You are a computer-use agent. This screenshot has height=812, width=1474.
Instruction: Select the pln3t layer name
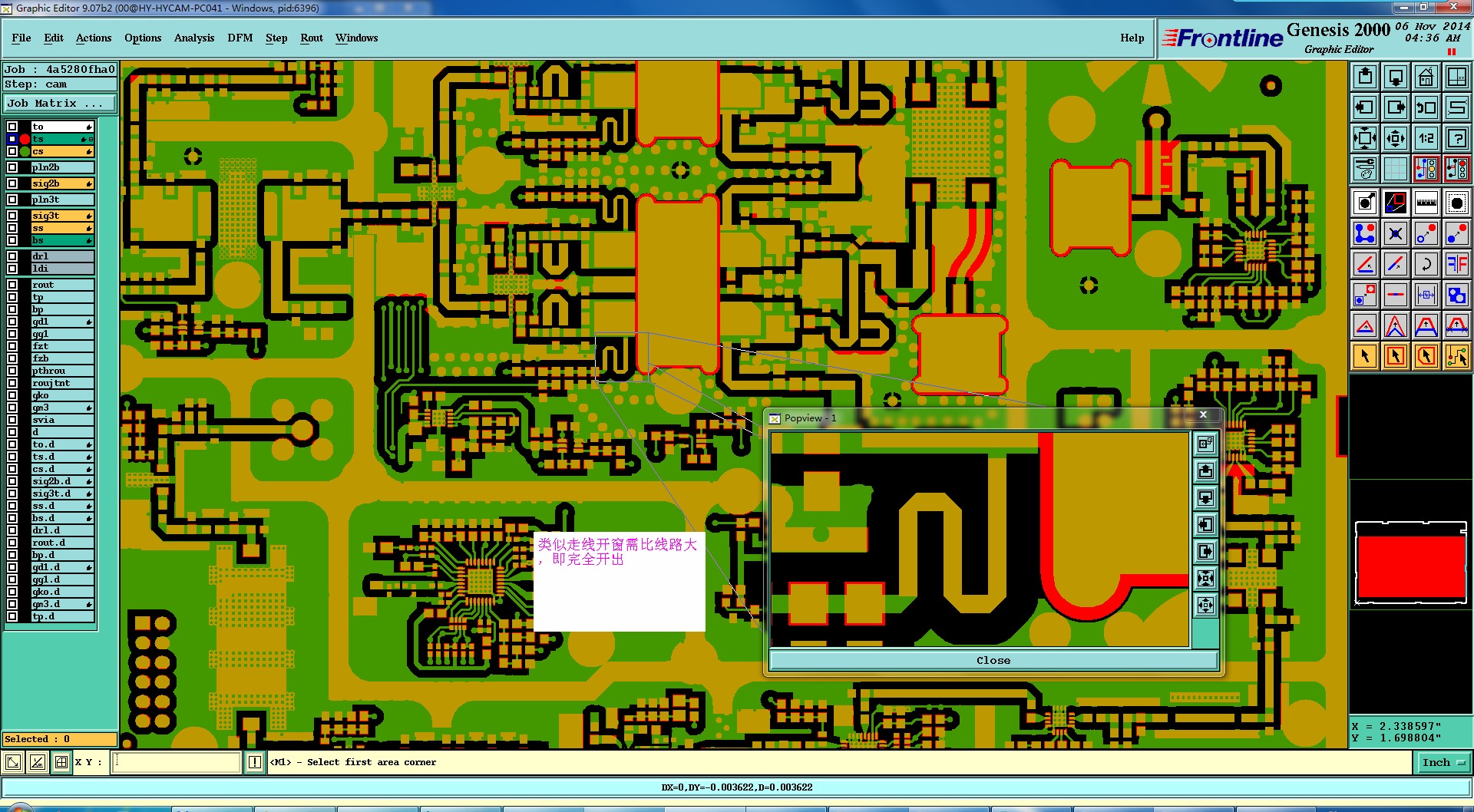click(62, 200)
